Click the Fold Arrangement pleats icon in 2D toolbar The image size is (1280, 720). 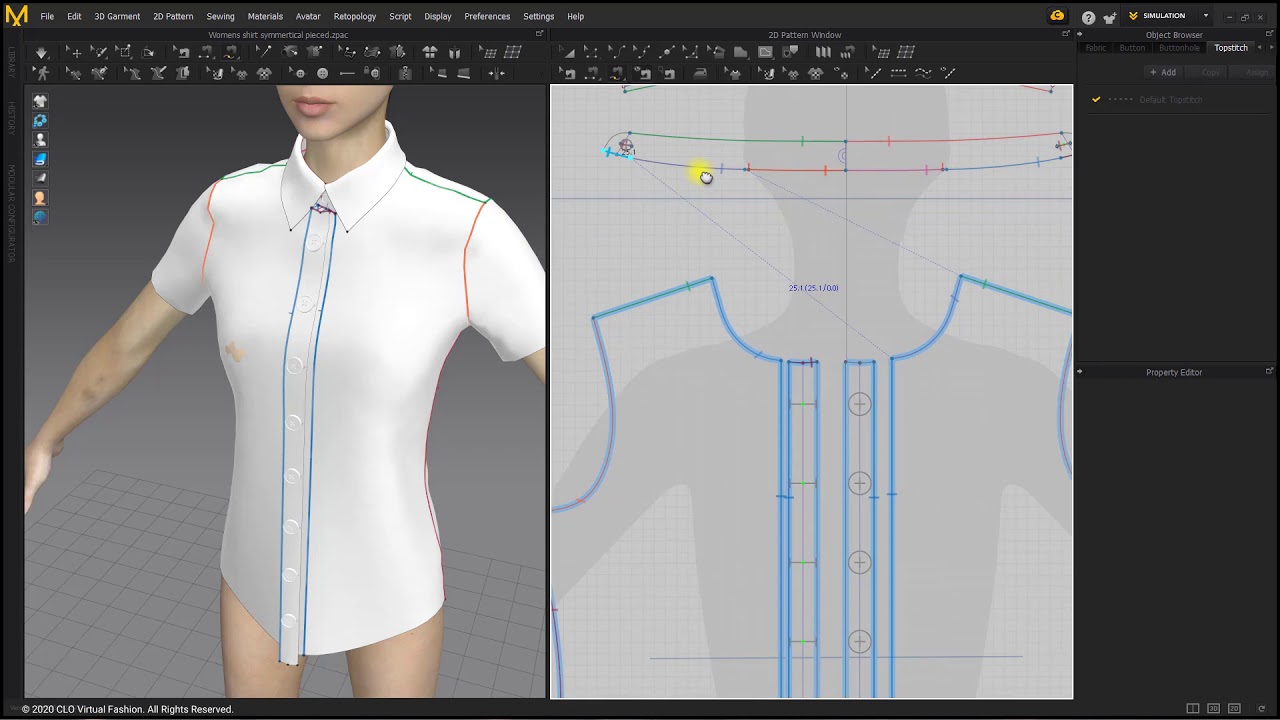pos(823,52)
